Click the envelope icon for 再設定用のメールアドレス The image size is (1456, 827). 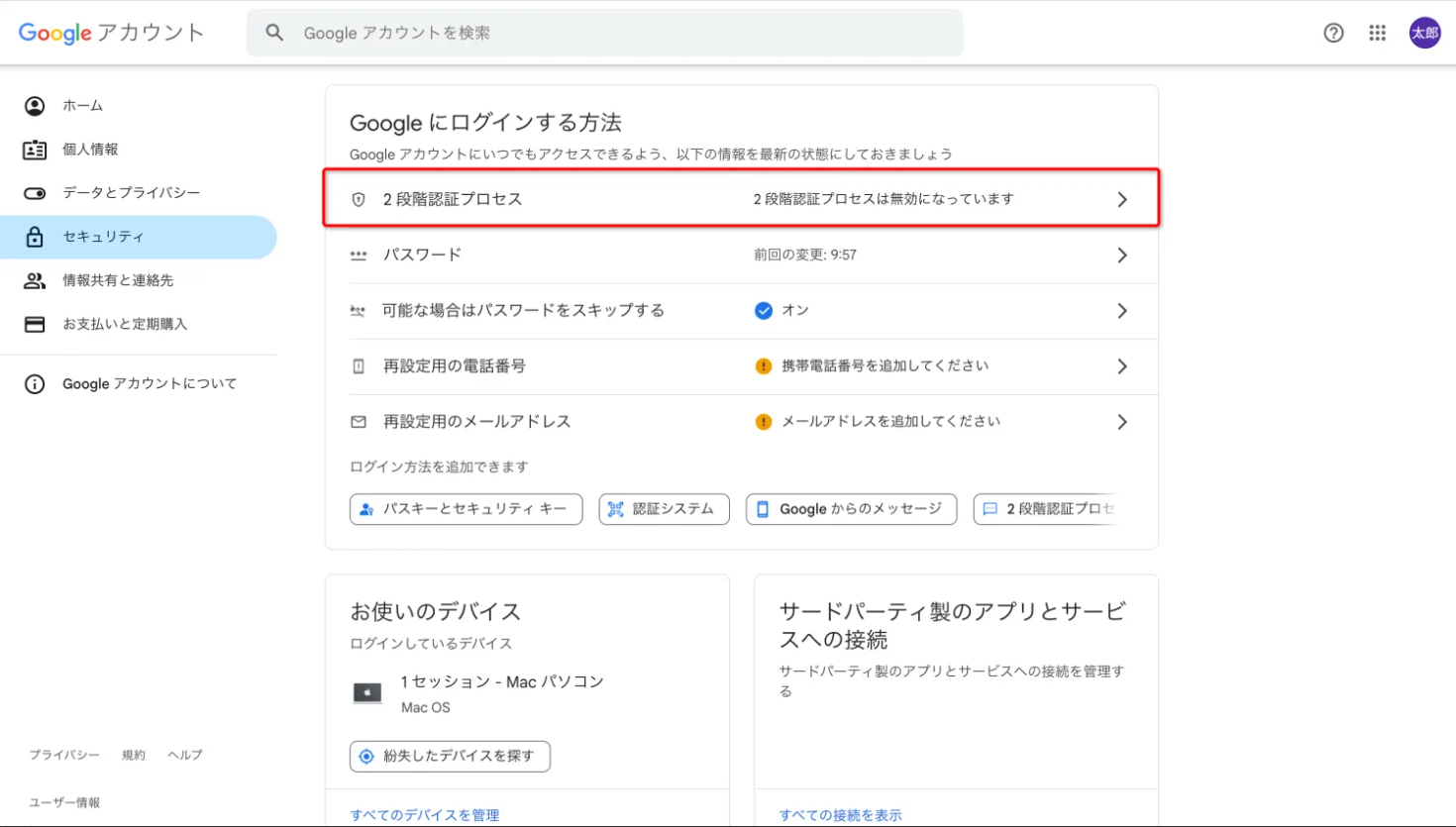(x=359, y=422)
